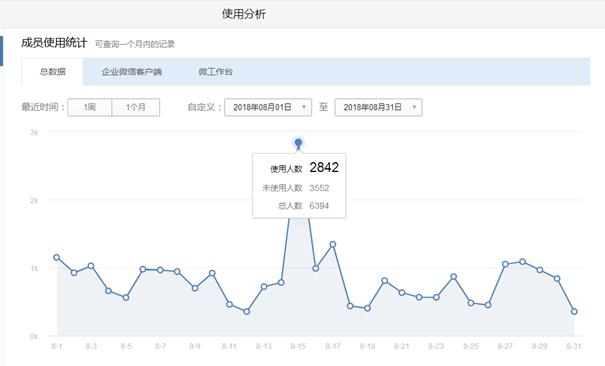Click the 成员使用统计 heading
The width and height of the screenshot is (605, 366).
(x=54, y=42)
